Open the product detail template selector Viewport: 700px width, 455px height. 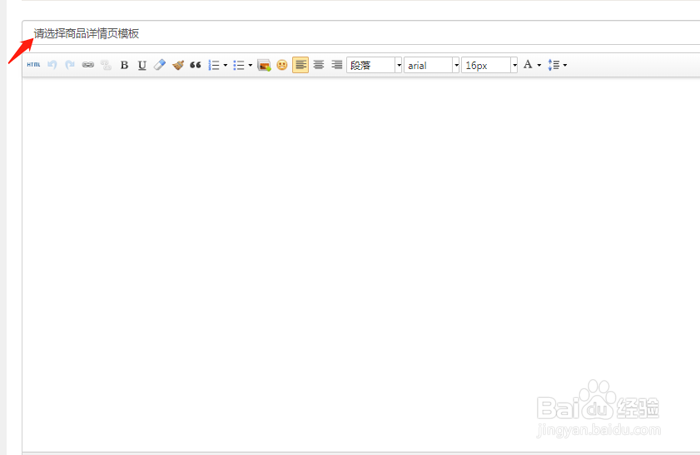[361, 33]
